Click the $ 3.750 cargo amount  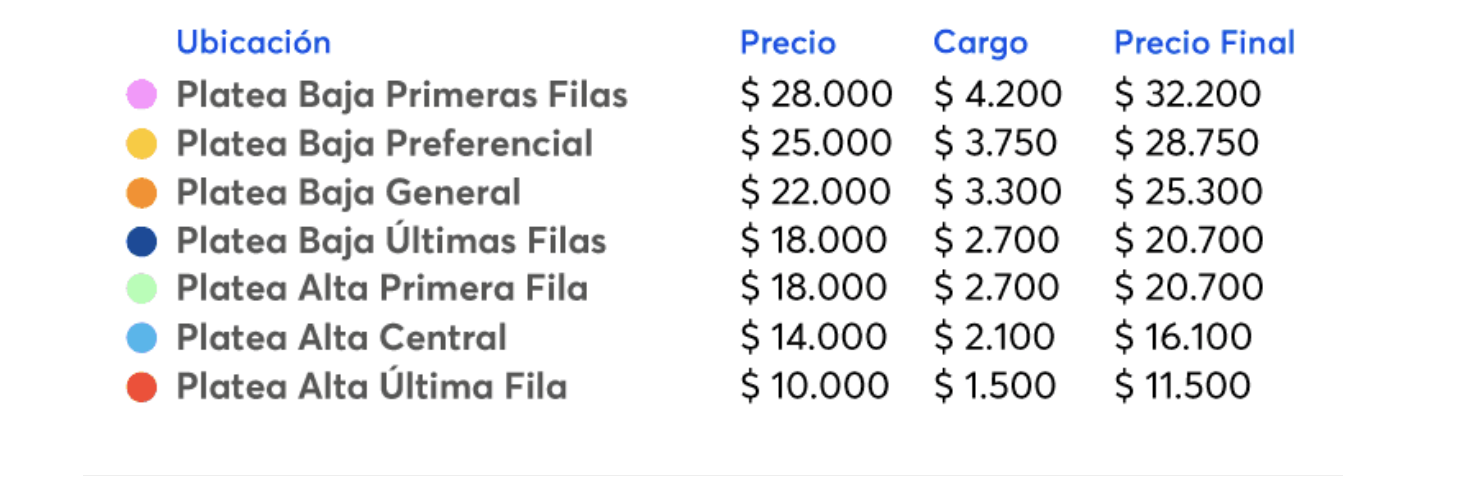coord(996,144)
